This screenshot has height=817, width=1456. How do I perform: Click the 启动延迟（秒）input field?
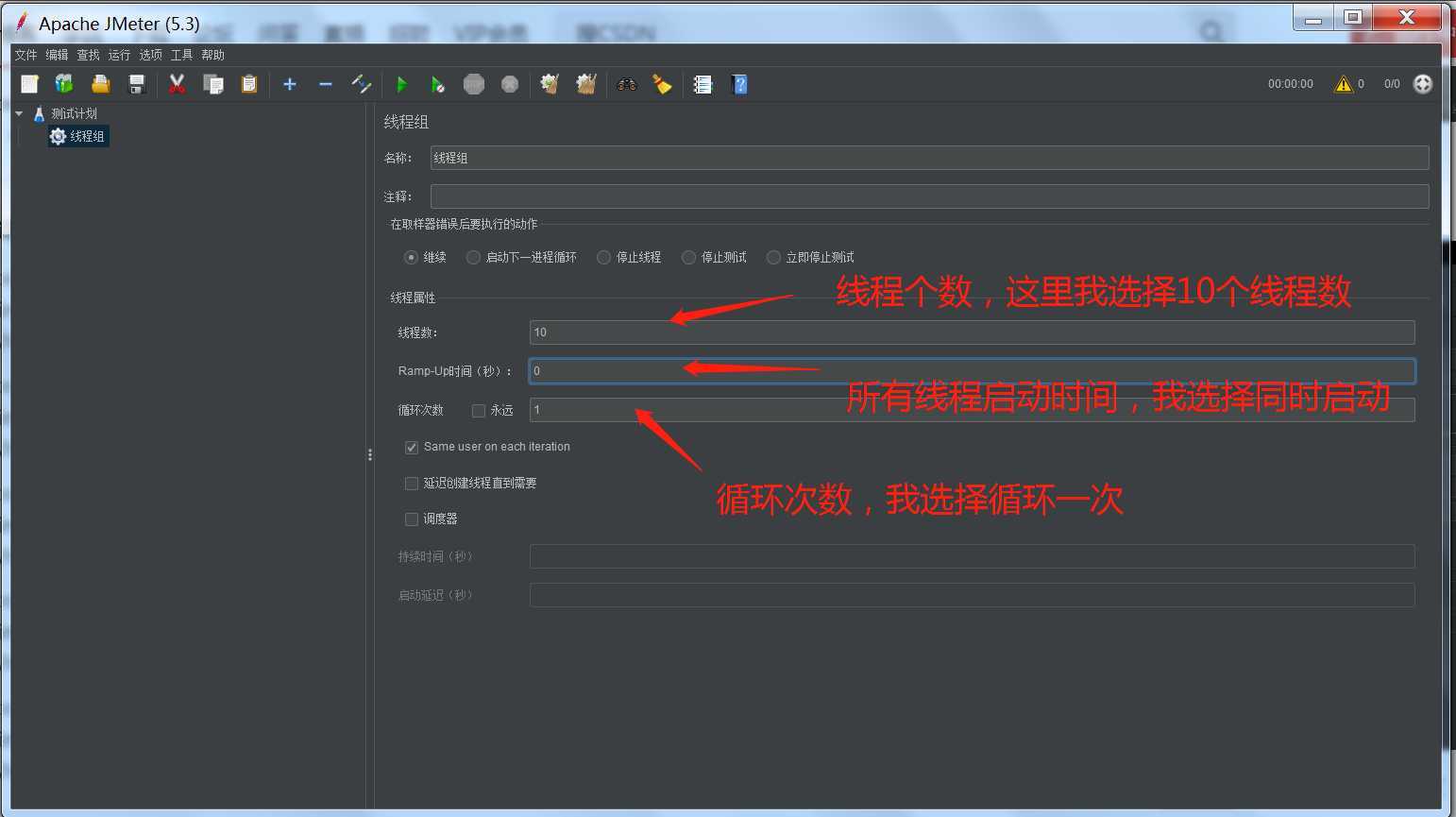point(973,595)
